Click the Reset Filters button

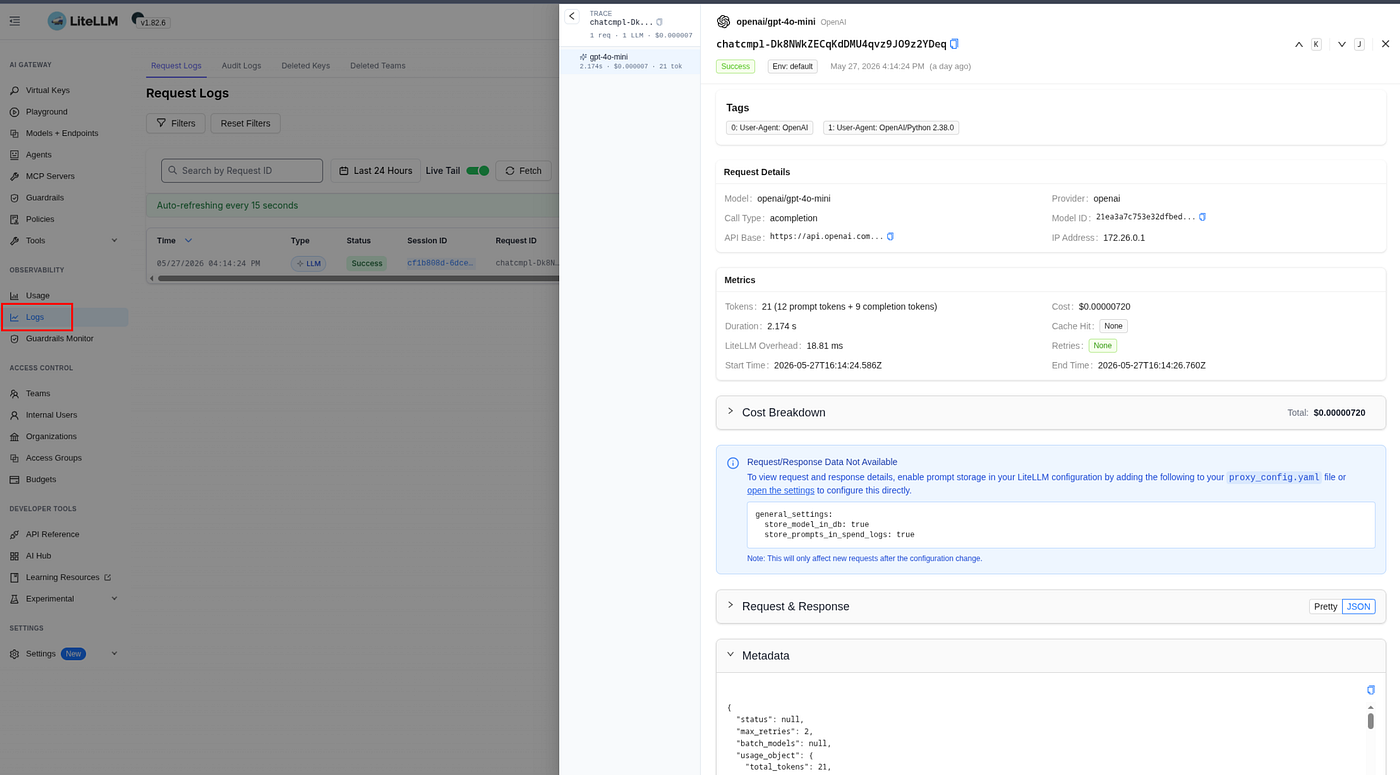click(246, 123)
